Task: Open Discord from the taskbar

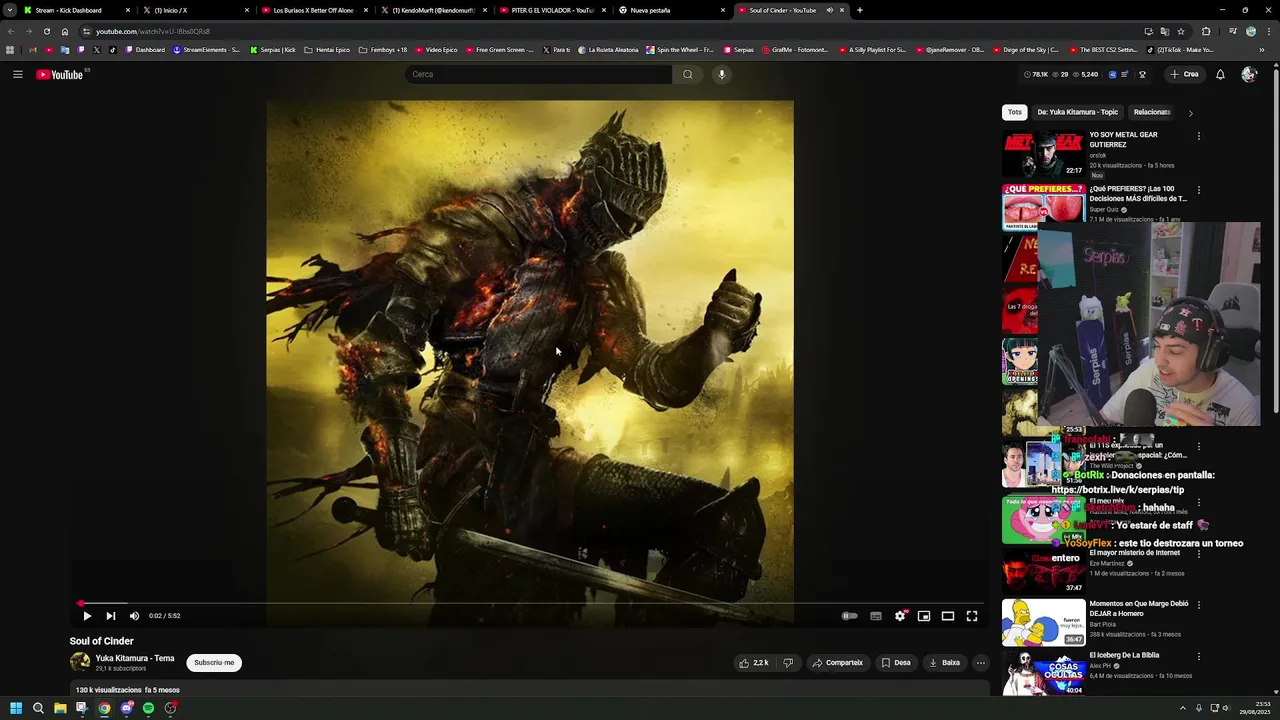Action: coord(126,708)
